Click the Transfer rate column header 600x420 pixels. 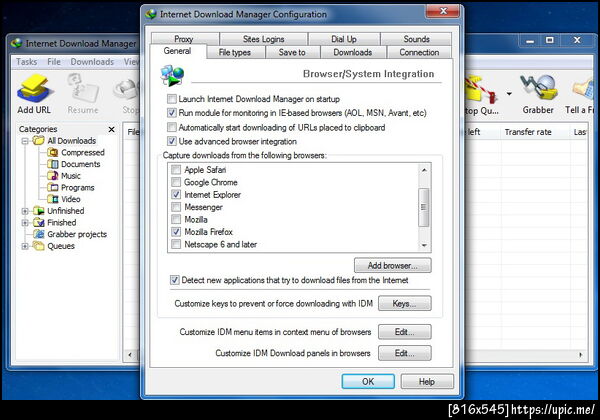tap(534, 132)
